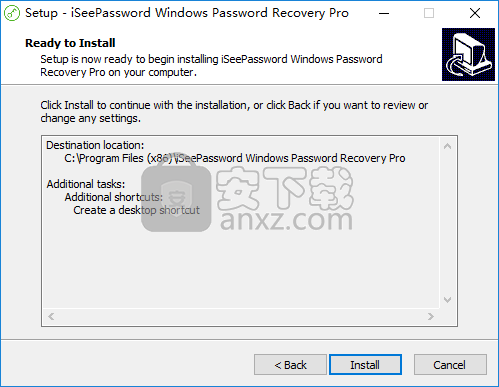Click the Additional tasks line
499x387 pixels.
(86, 184)
